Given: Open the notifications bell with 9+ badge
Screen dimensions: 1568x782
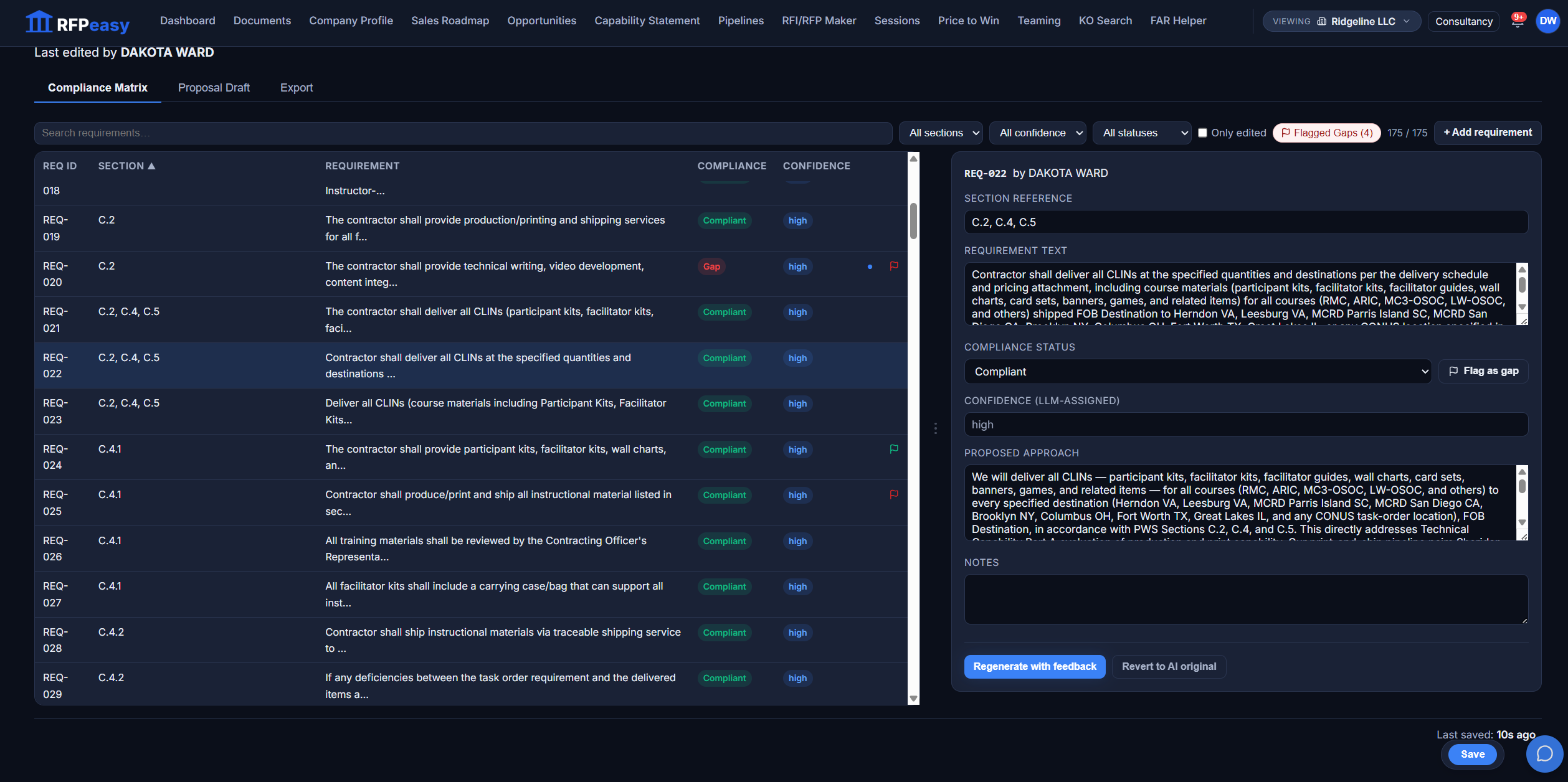Looking at the screenshot, I should tap(1518, 21).
